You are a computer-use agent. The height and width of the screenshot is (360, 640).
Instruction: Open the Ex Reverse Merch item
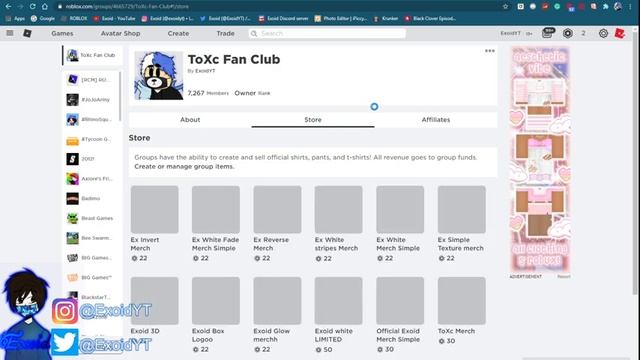(x=277, y=224)
